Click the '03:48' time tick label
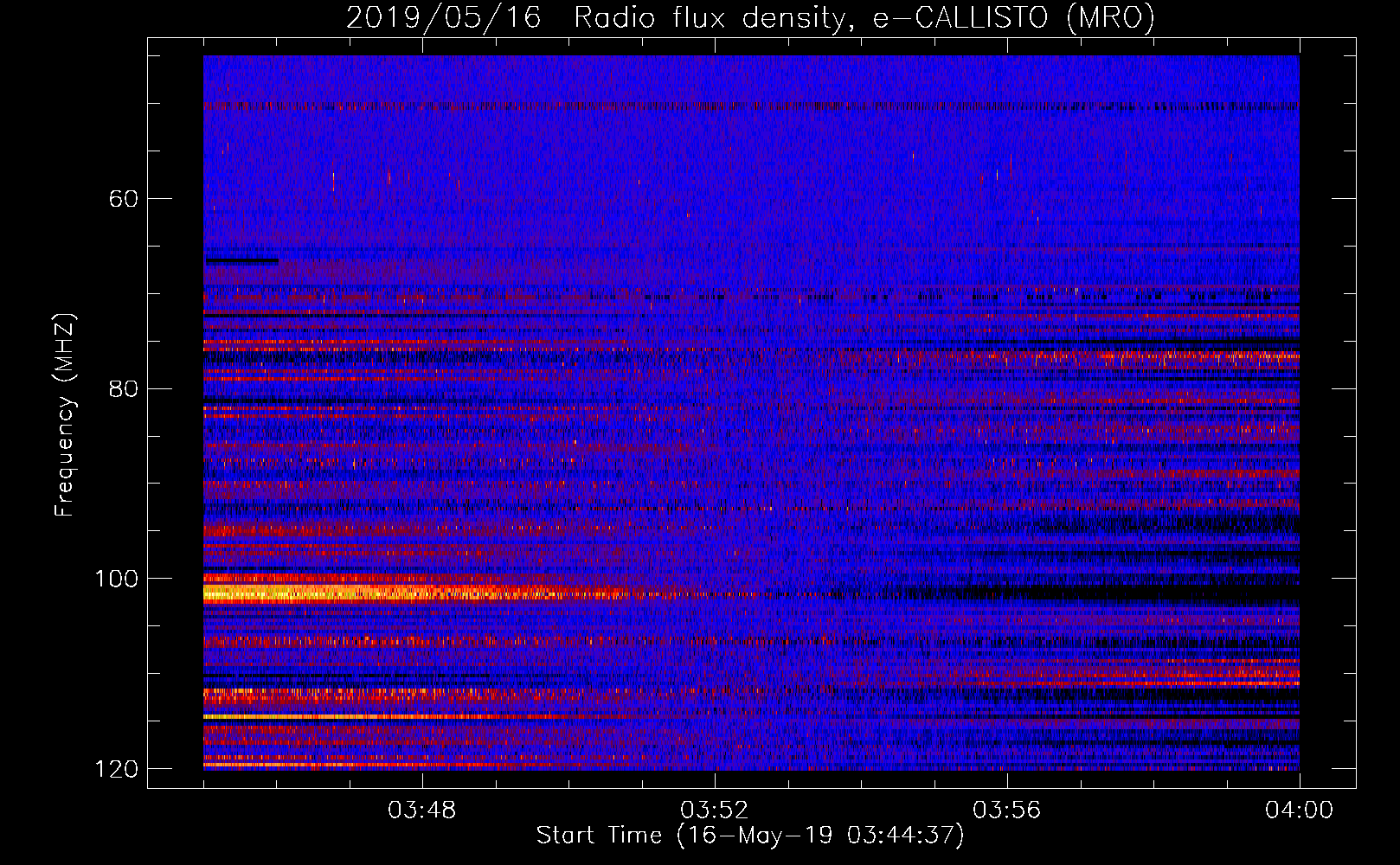 coord(422,811)
